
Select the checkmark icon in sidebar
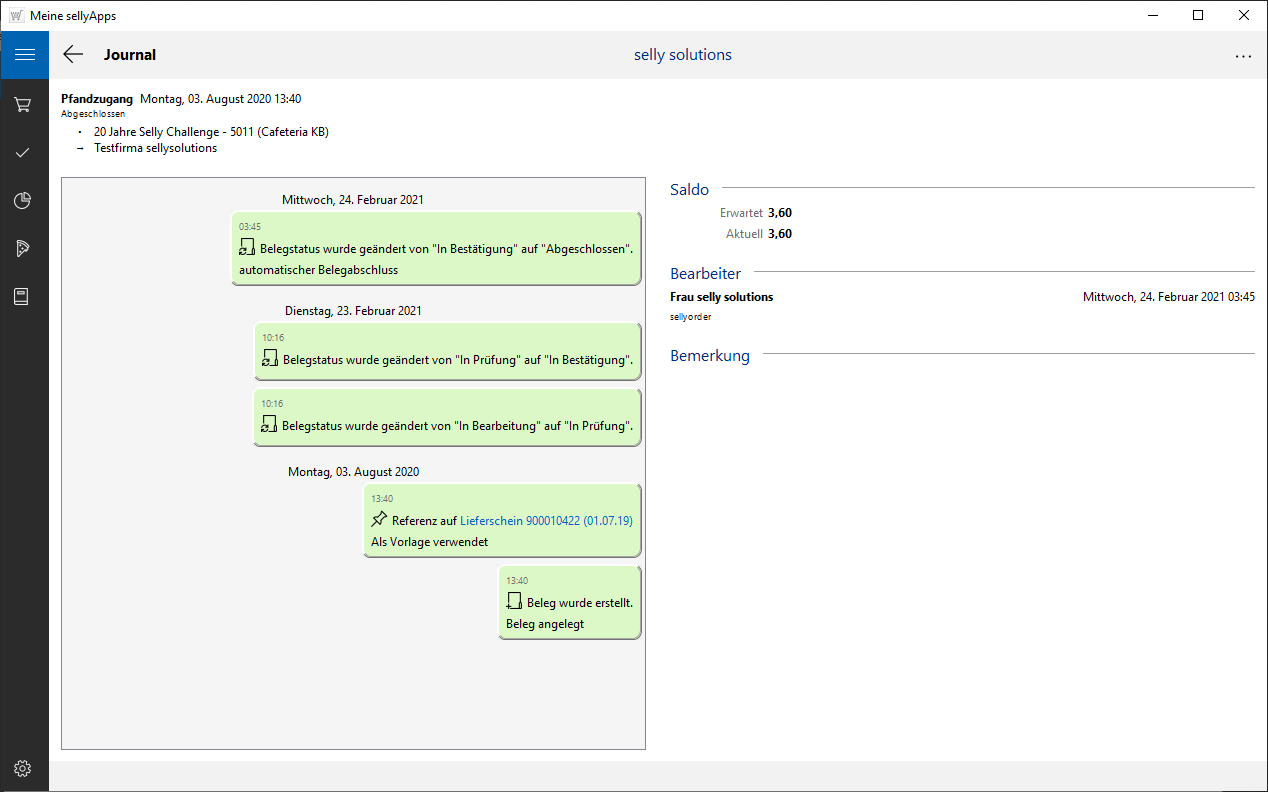(24, 153)
